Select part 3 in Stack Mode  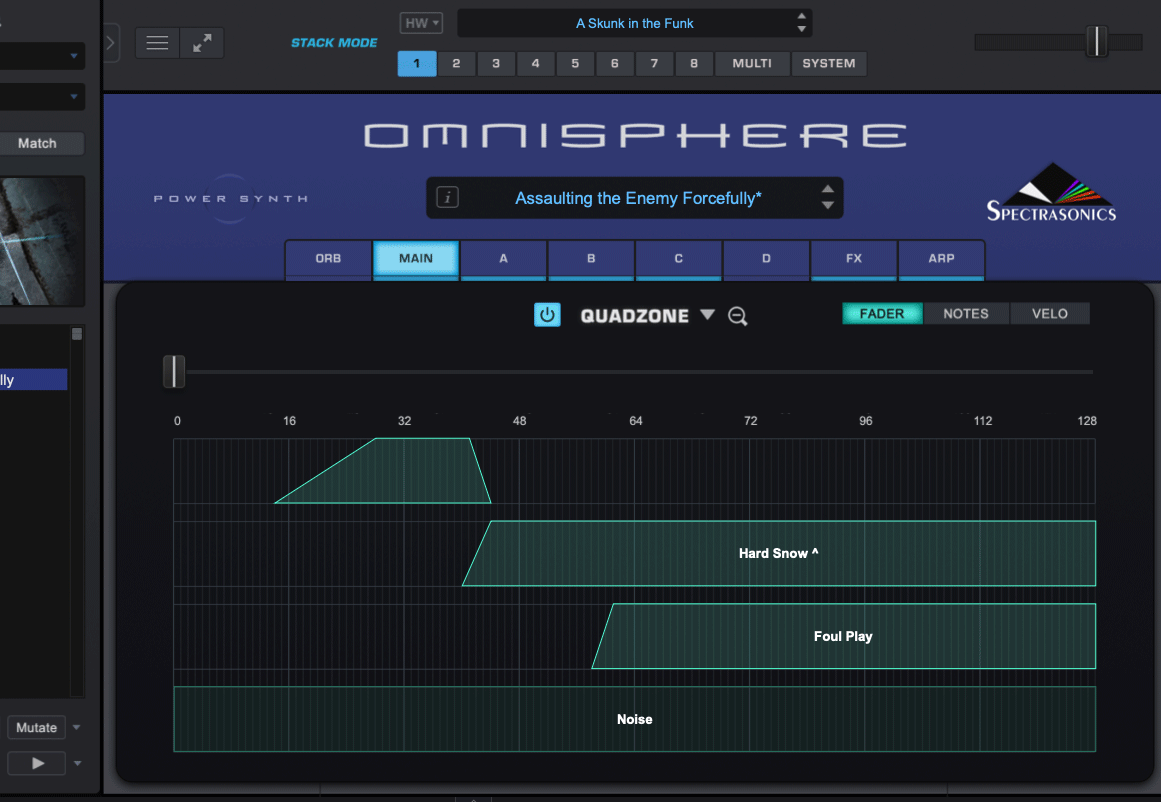click(496, 63)
